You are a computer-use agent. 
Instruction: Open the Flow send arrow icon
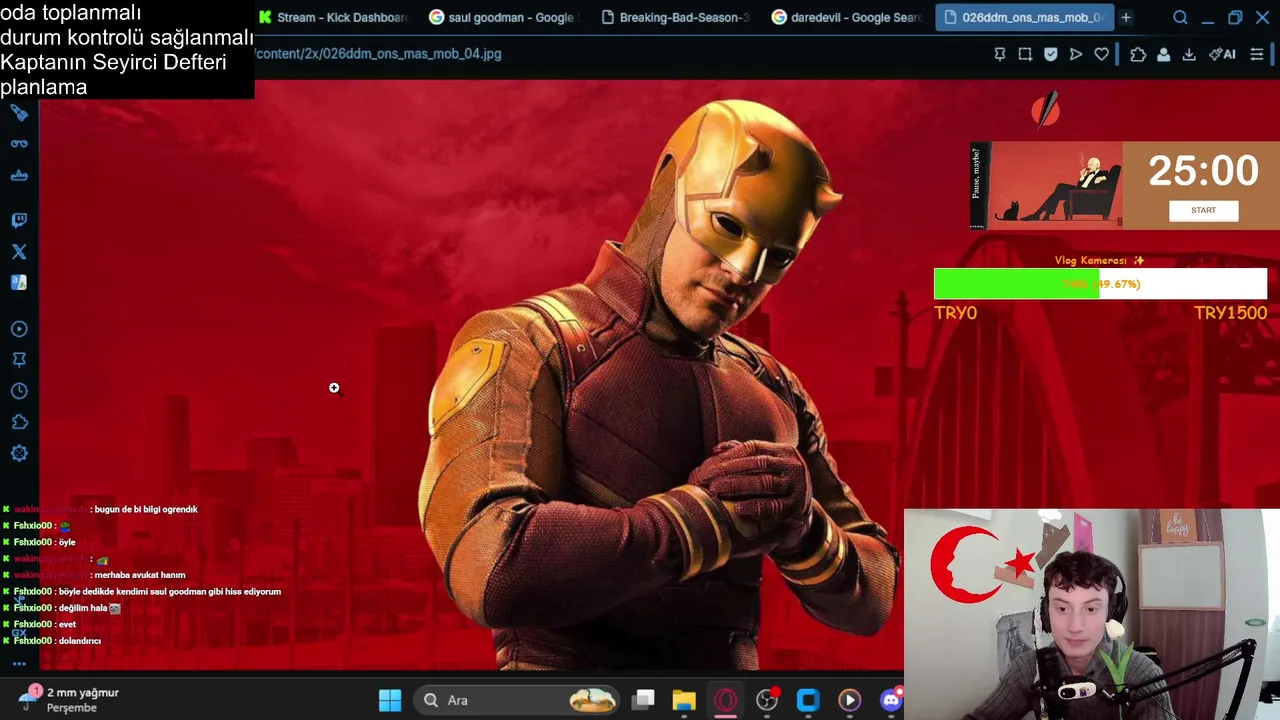tap(1076, 54)
